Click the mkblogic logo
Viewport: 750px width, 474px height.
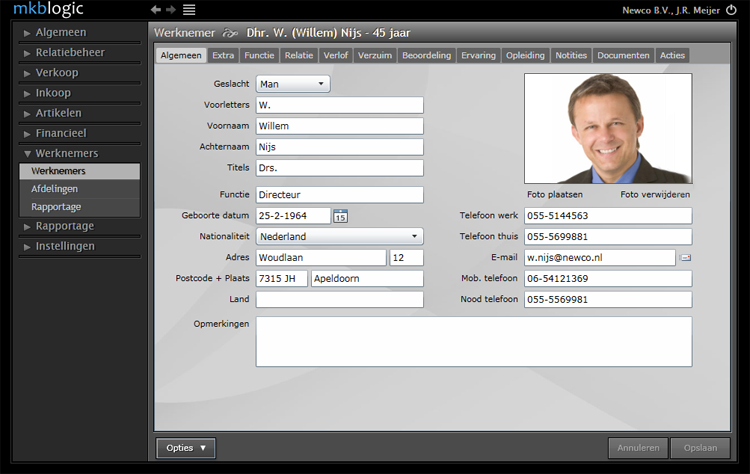coord(46,9)
